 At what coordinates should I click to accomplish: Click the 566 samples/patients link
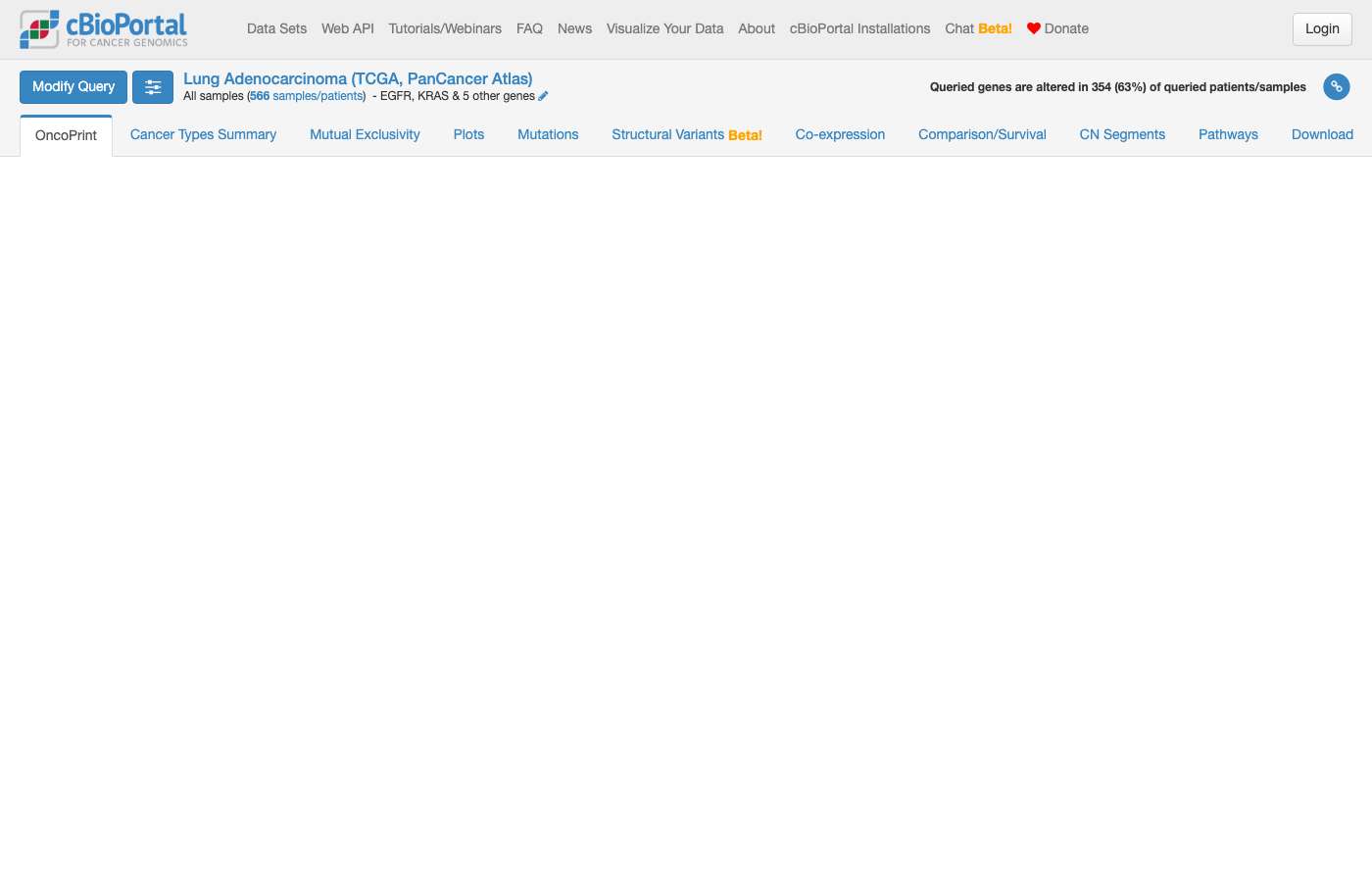[307, 96]
